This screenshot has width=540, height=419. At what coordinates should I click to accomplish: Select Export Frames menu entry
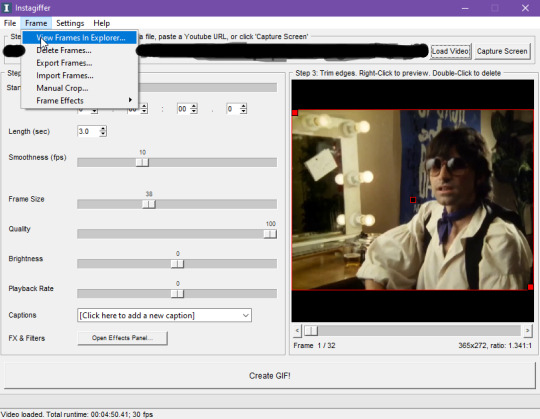point(79,63)
